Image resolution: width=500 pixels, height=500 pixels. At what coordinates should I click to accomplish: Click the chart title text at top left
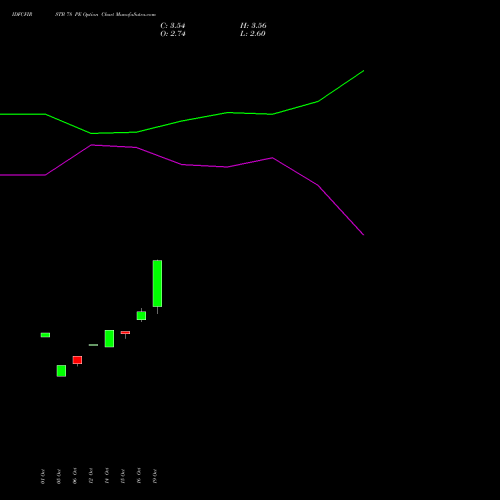pos(84,15)
